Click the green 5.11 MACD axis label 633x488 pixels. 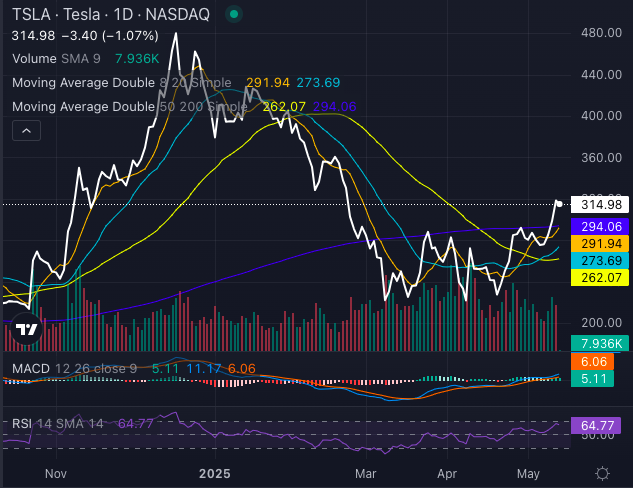click(592, 379)
